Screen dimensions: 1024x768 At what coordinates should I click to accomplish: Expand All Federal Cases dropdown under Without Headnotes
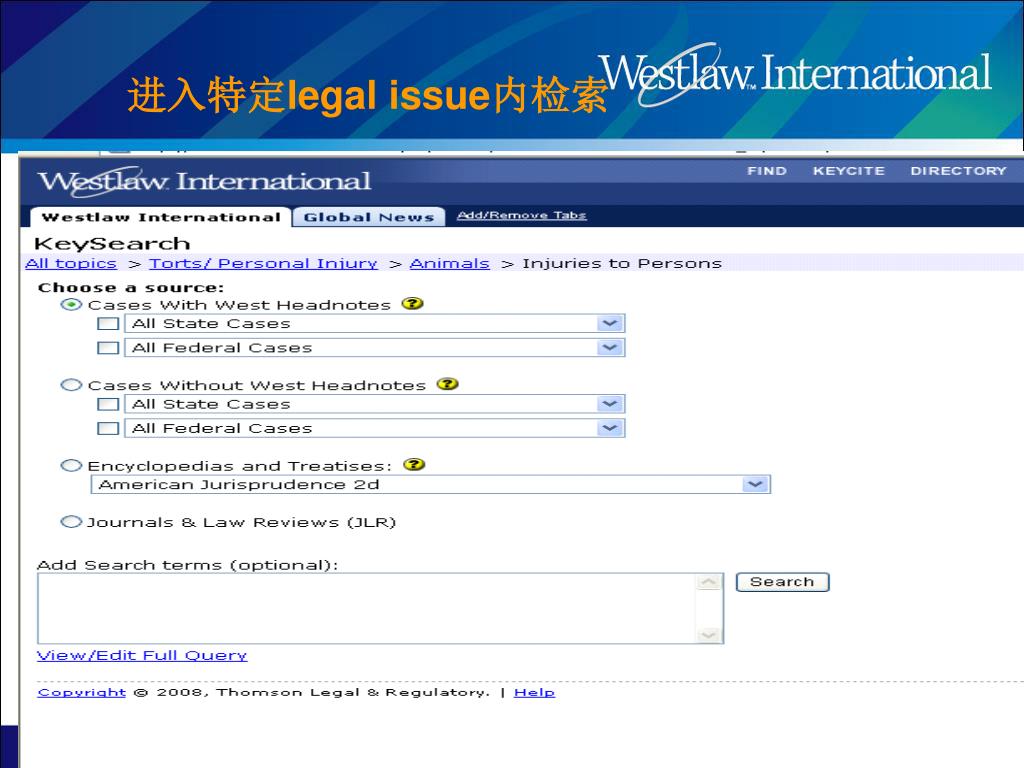[x=610, y=428]
